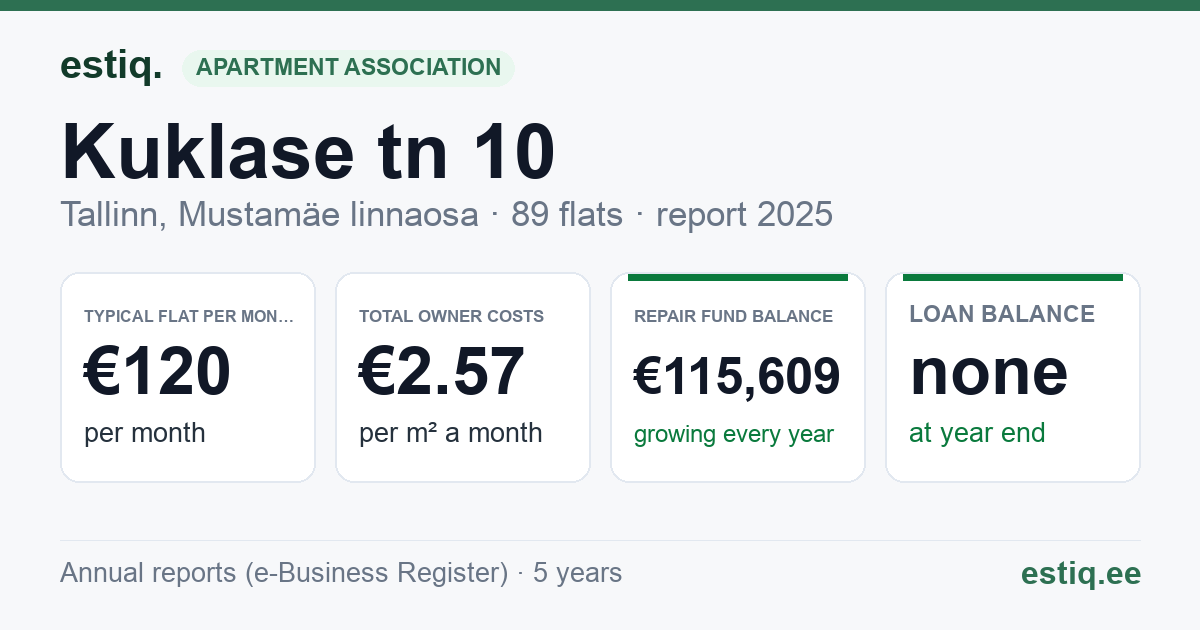Click the 'growing every year' text
This screenshot has width=1200, height=630.
click(734, 435)
